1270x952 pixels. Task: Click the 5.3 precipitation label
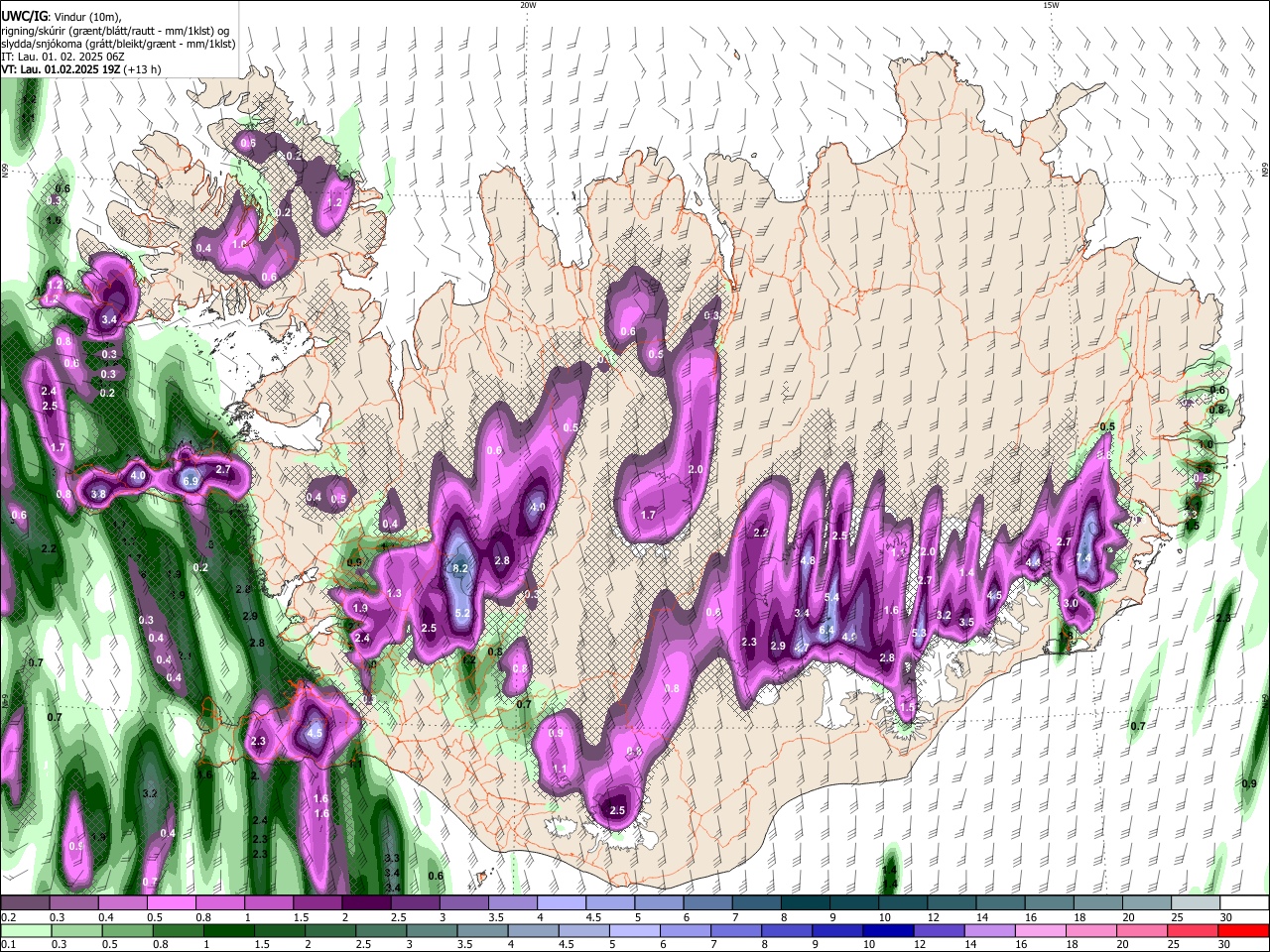pyautogui.click(x=919, y=634)
